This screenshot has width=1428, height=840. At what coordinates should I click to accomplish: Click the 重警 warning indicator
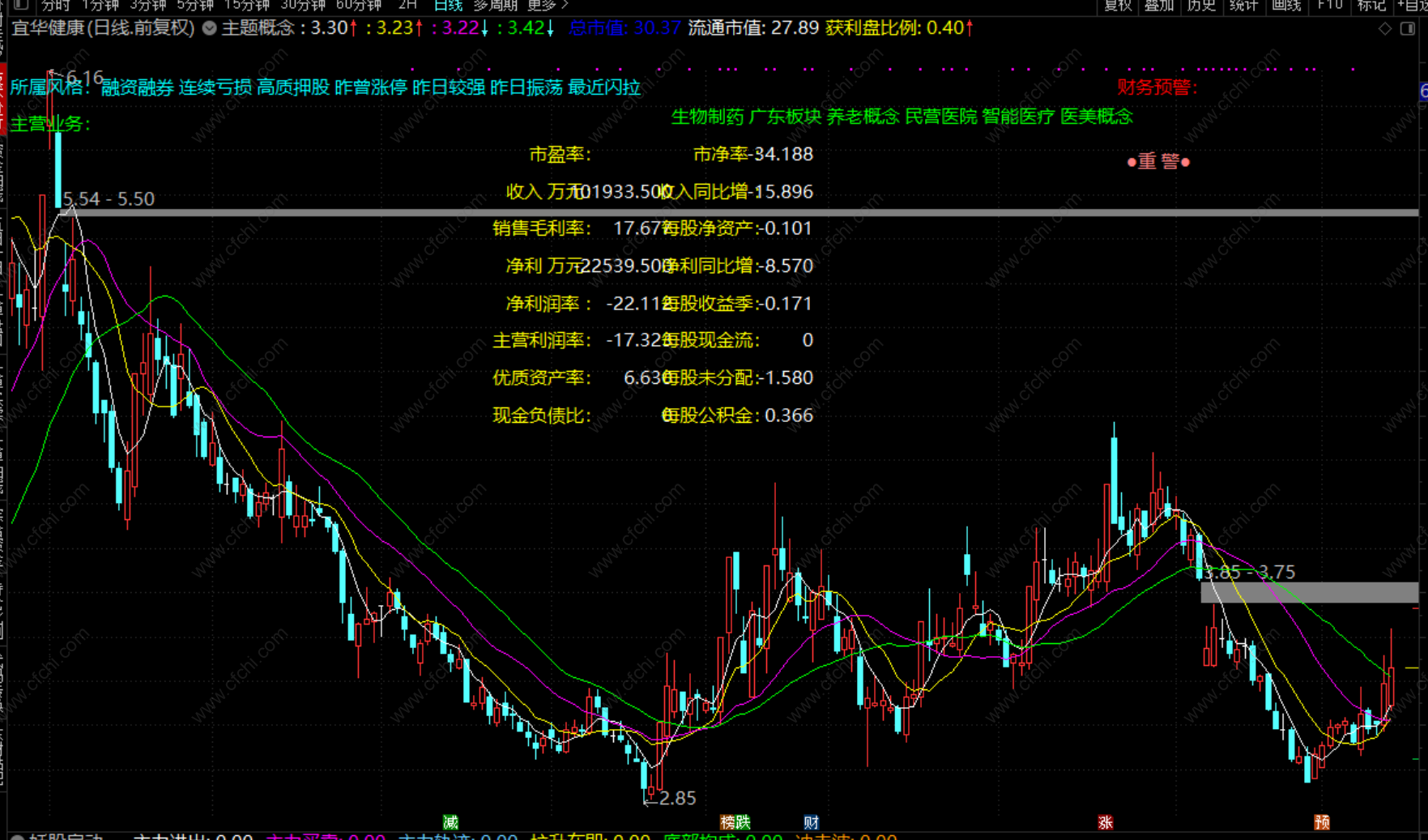pos(1158,162)
